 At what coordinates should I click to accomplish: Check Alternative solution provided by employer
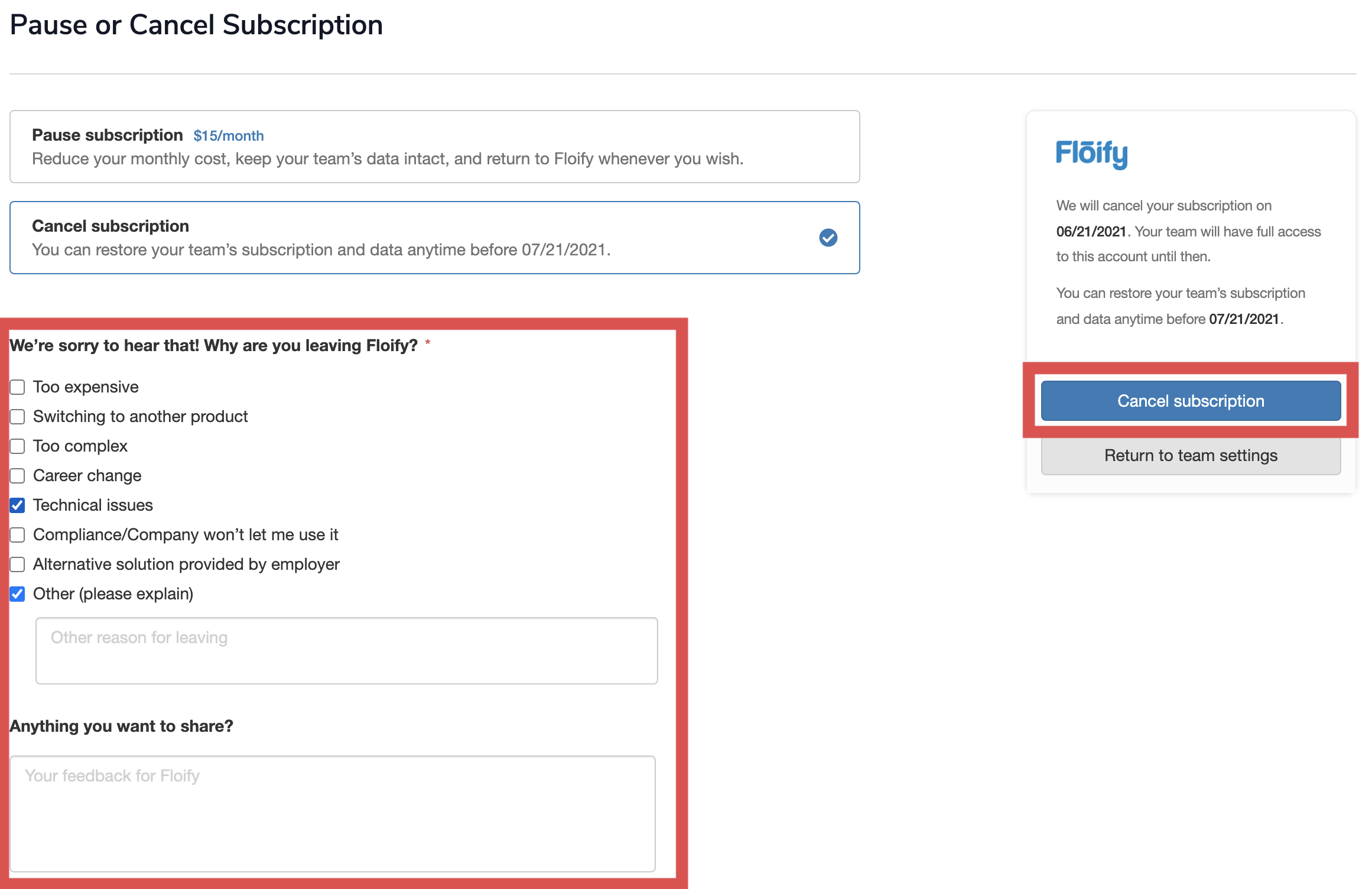[x=18, y=564]
